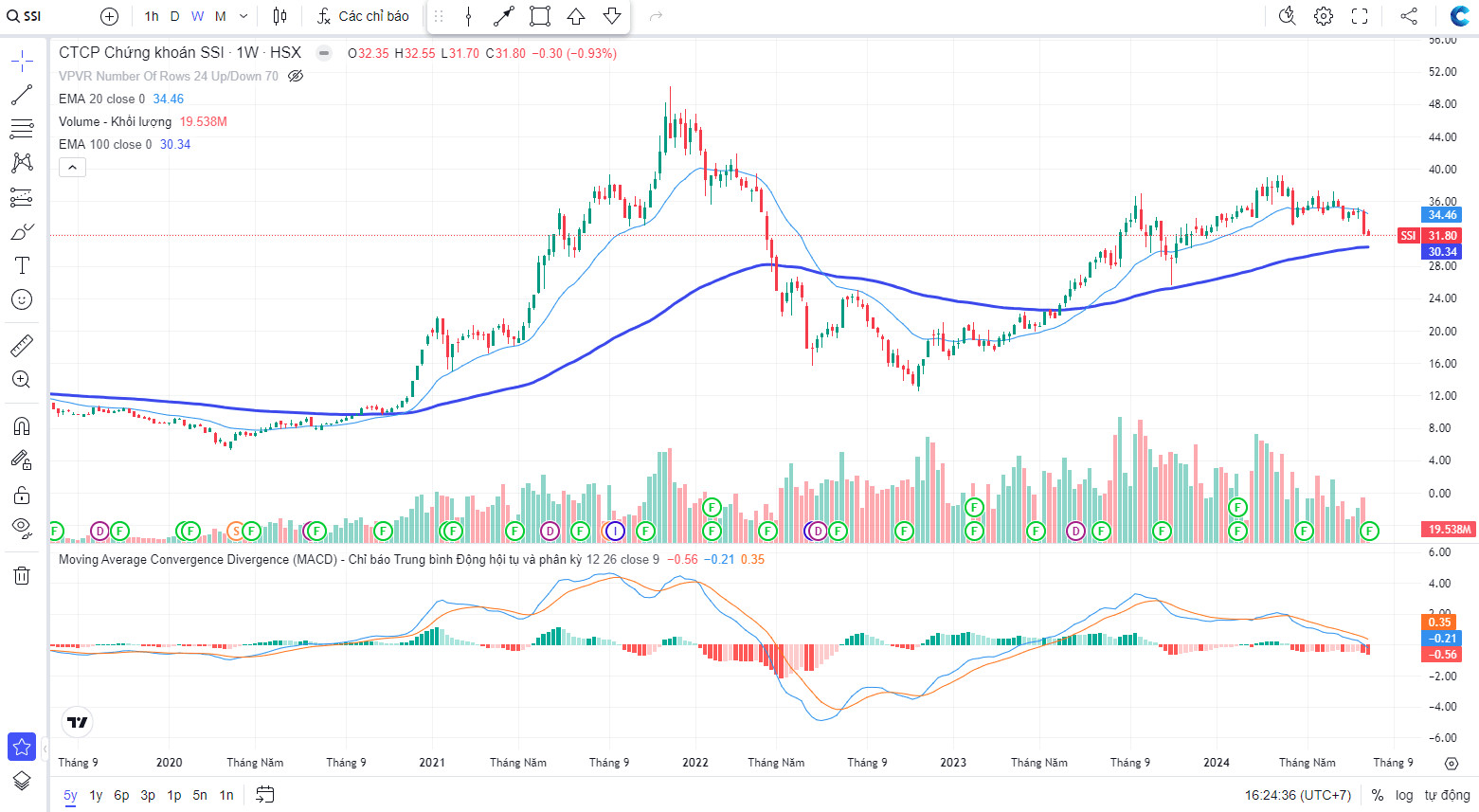Remove drawings with the trash icon
Viewport: 1479px width, 812px height.
(x=22, y=575)
